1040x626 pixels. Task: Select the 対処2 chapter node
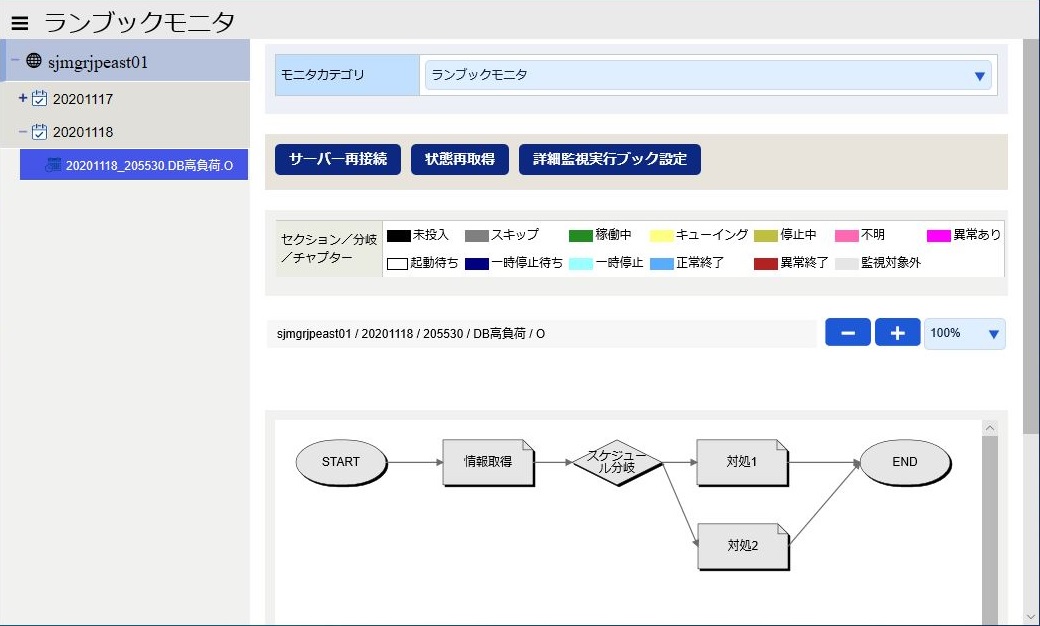[743, 546]
